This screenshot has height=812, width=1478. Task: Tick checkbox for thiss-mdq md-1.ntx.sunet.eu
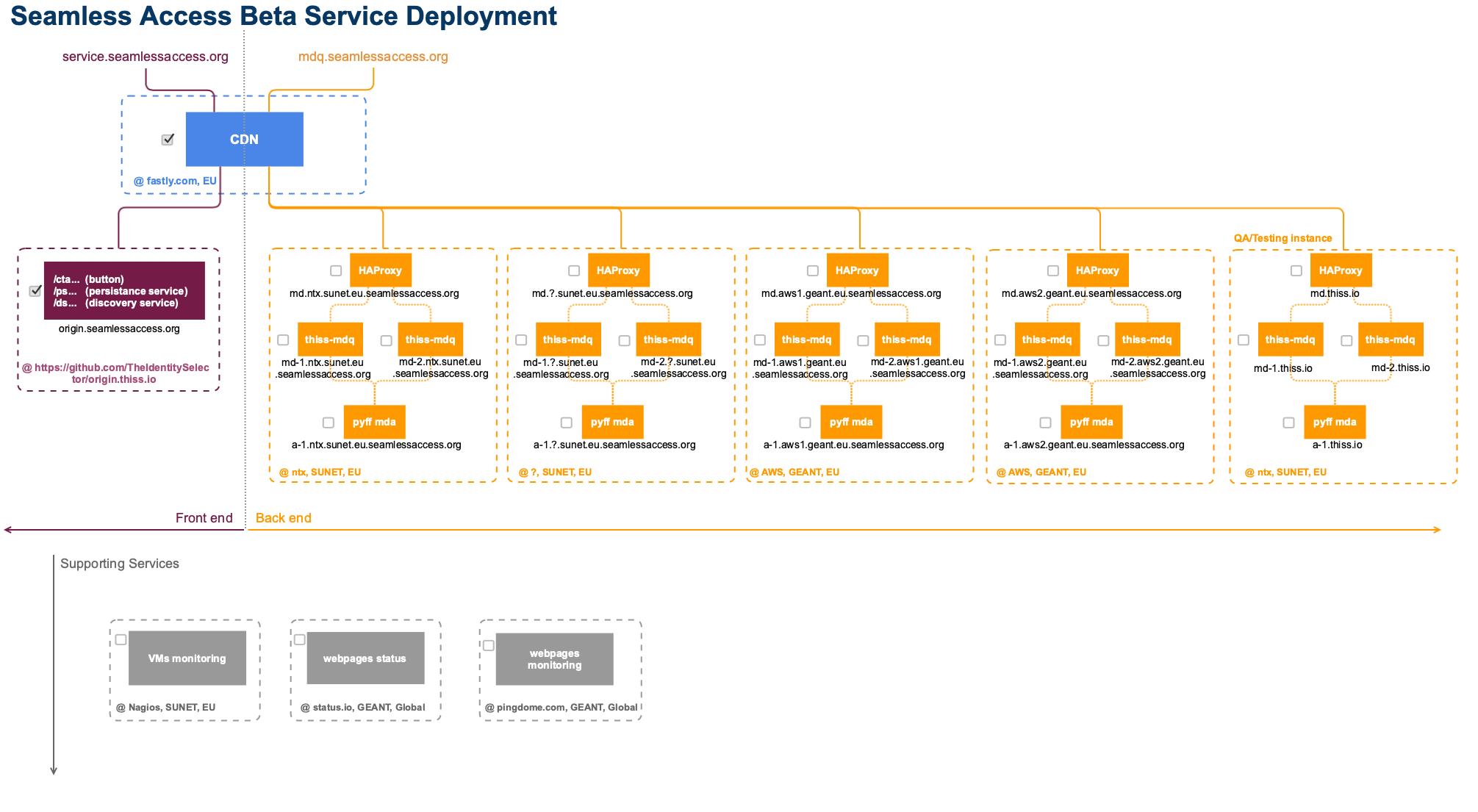point(283,340)
